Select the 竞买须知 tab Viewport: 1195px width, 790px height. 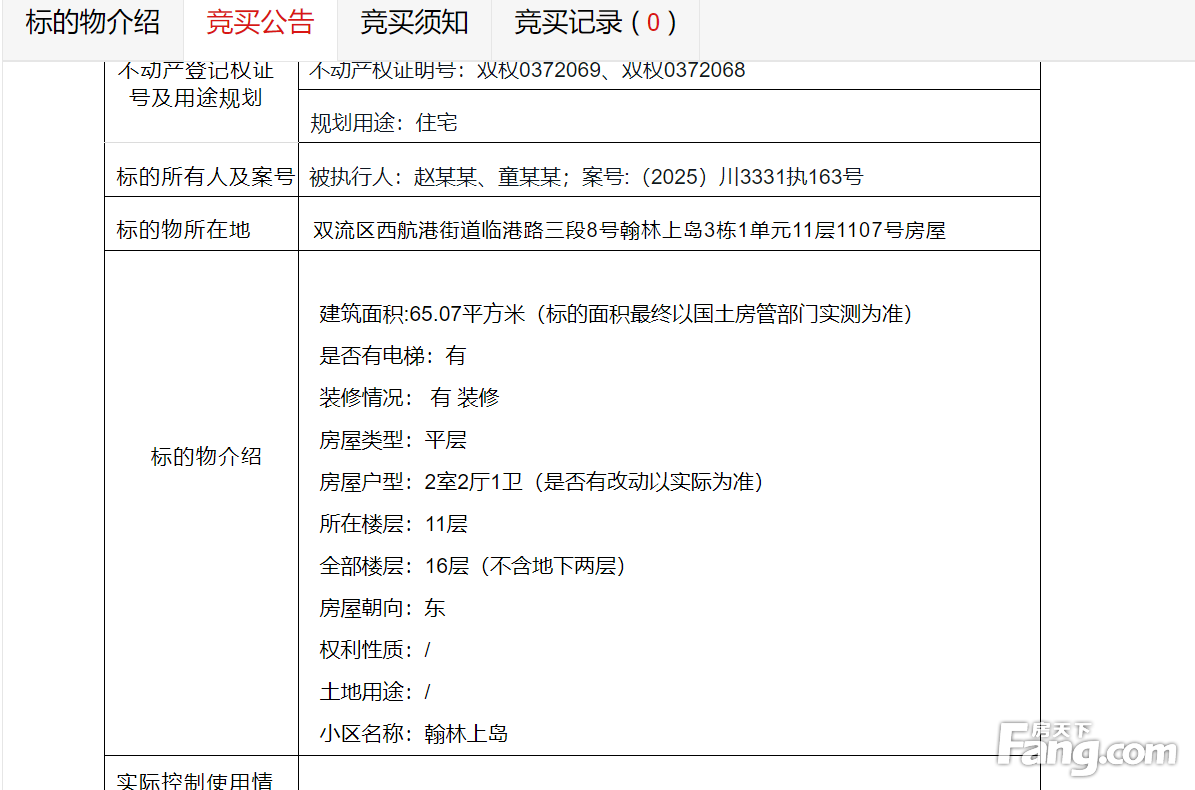click(414, 23)
